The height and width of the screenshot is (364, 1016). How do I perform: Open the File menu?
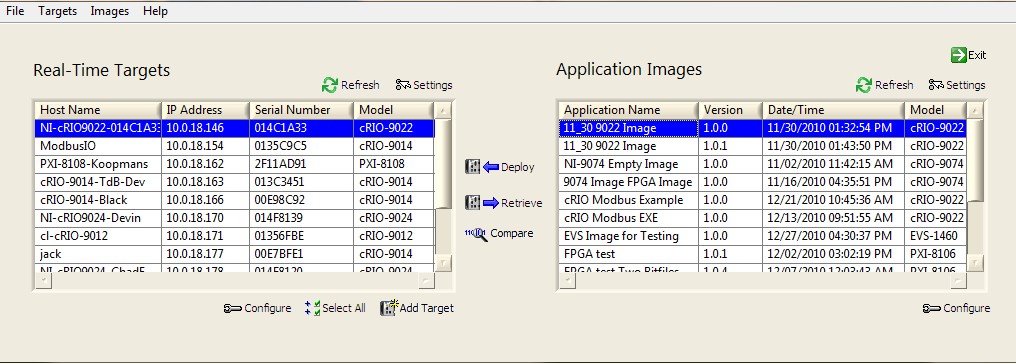point(15,11)
